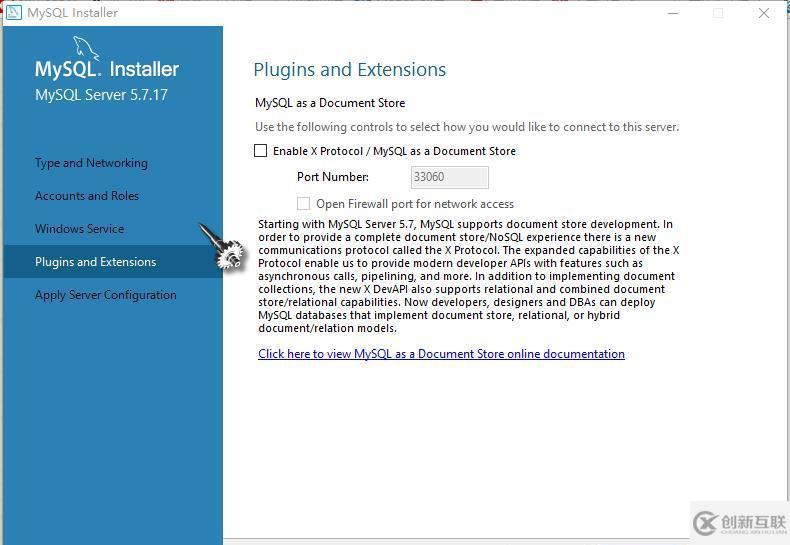
Task: Minimize the MySQL Installer window
Action: pos(673,13)
